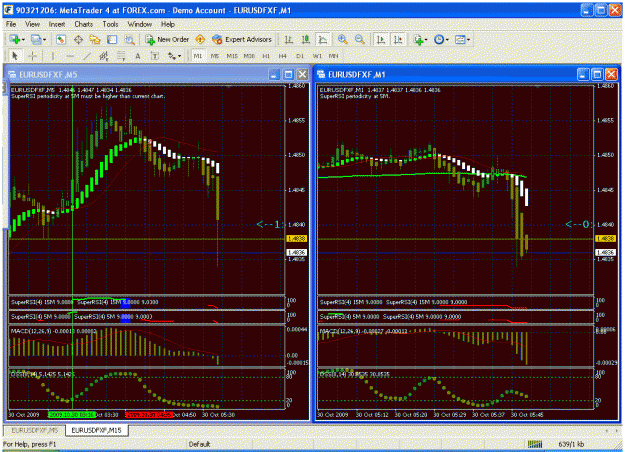Viewport: 625px width, 452px height.
Task: Select the text label tool
Action: click(x=155, y=56)
